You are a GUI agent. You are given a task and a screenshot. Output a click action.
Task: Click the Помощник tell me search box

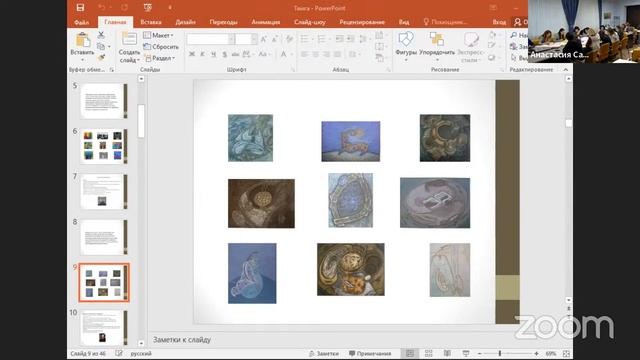point(446,22)
